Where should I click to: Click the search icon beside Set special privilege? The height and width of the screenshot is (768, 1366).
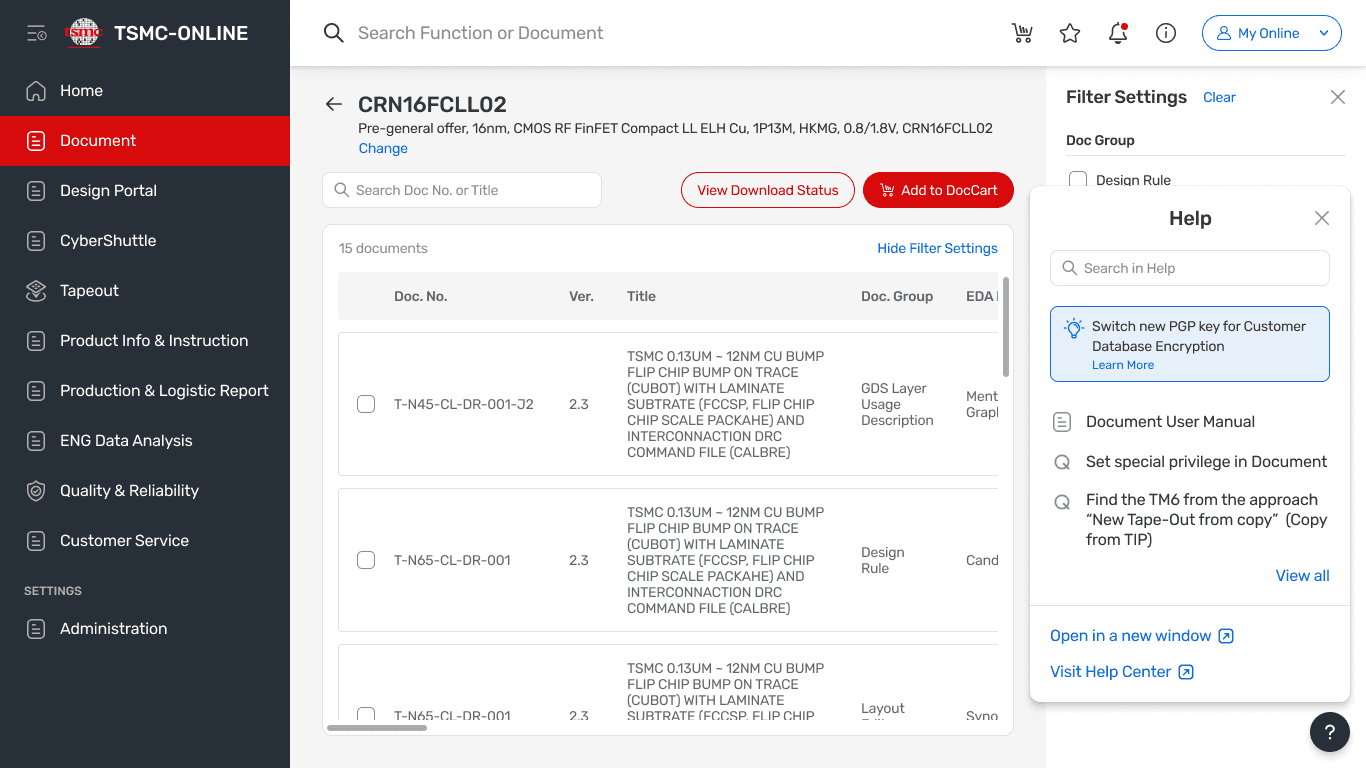1063,462
